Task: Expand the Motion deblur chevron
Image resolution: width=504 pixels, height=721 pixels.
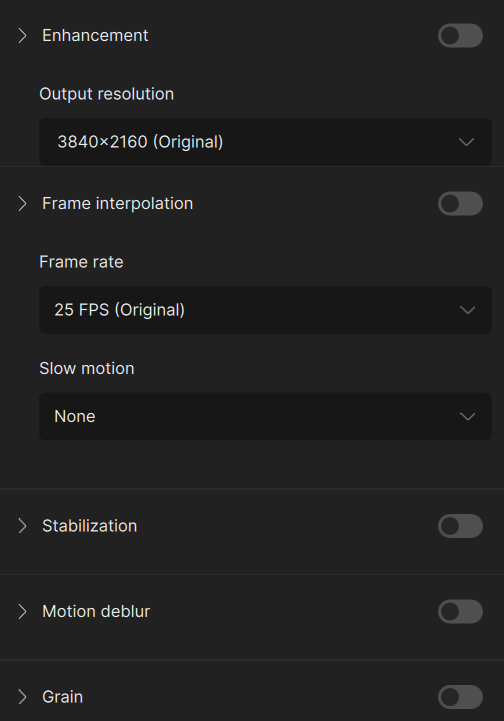Action: pyautogui.click(x=22, y=612)
